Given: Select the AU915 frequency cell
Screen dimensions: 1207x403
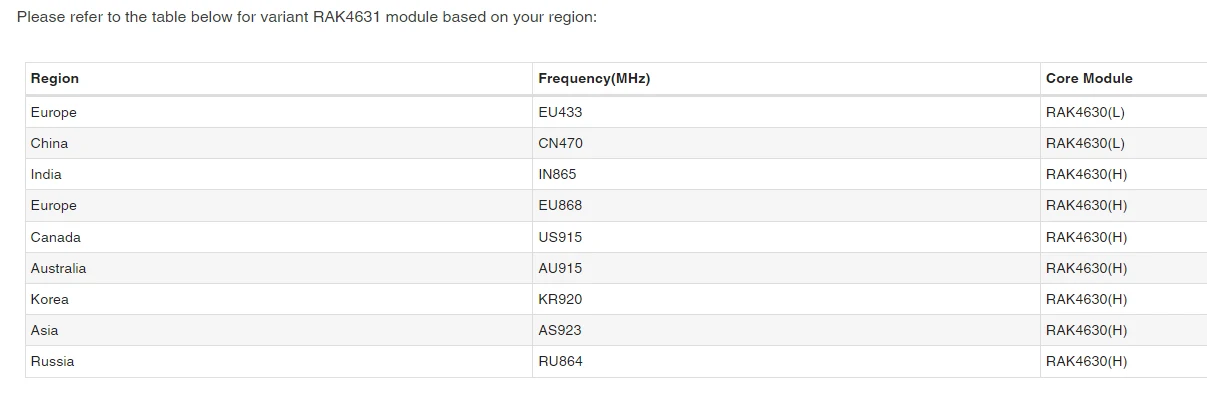Looking at the screenshot, I should [x=560, y=268].
